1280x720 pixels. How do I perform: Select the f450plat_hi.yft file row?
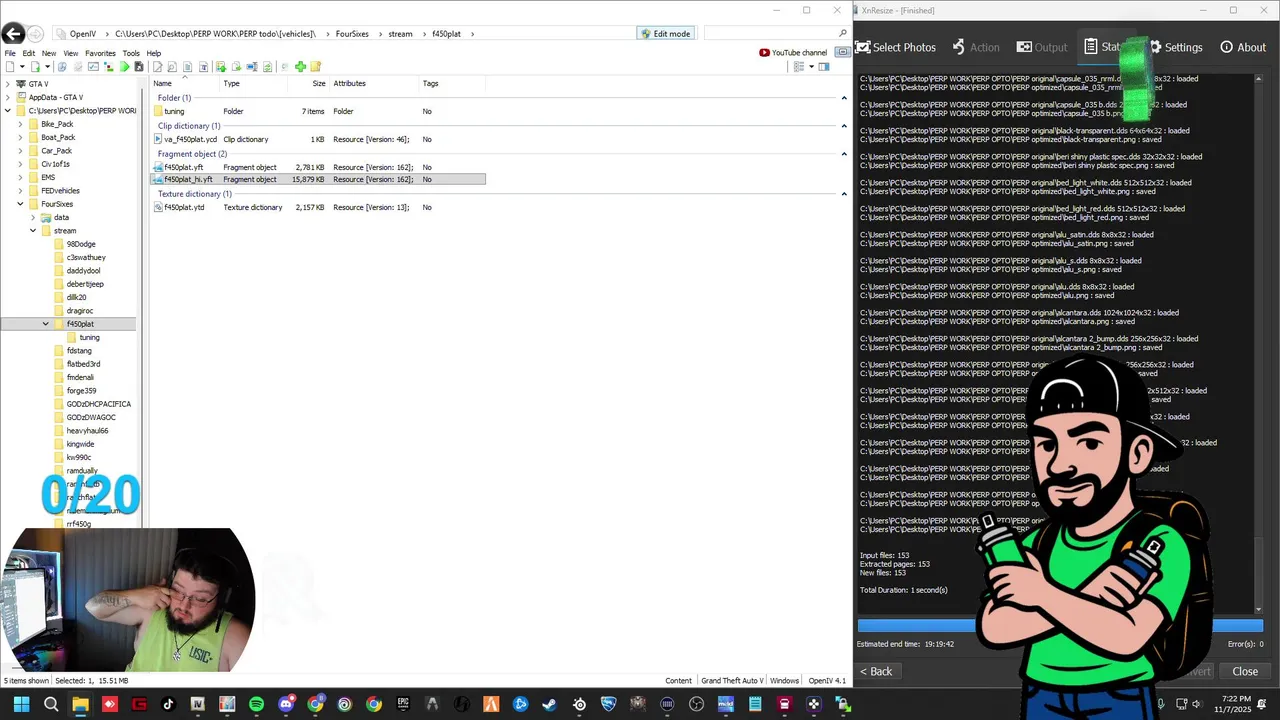point(318,179)
